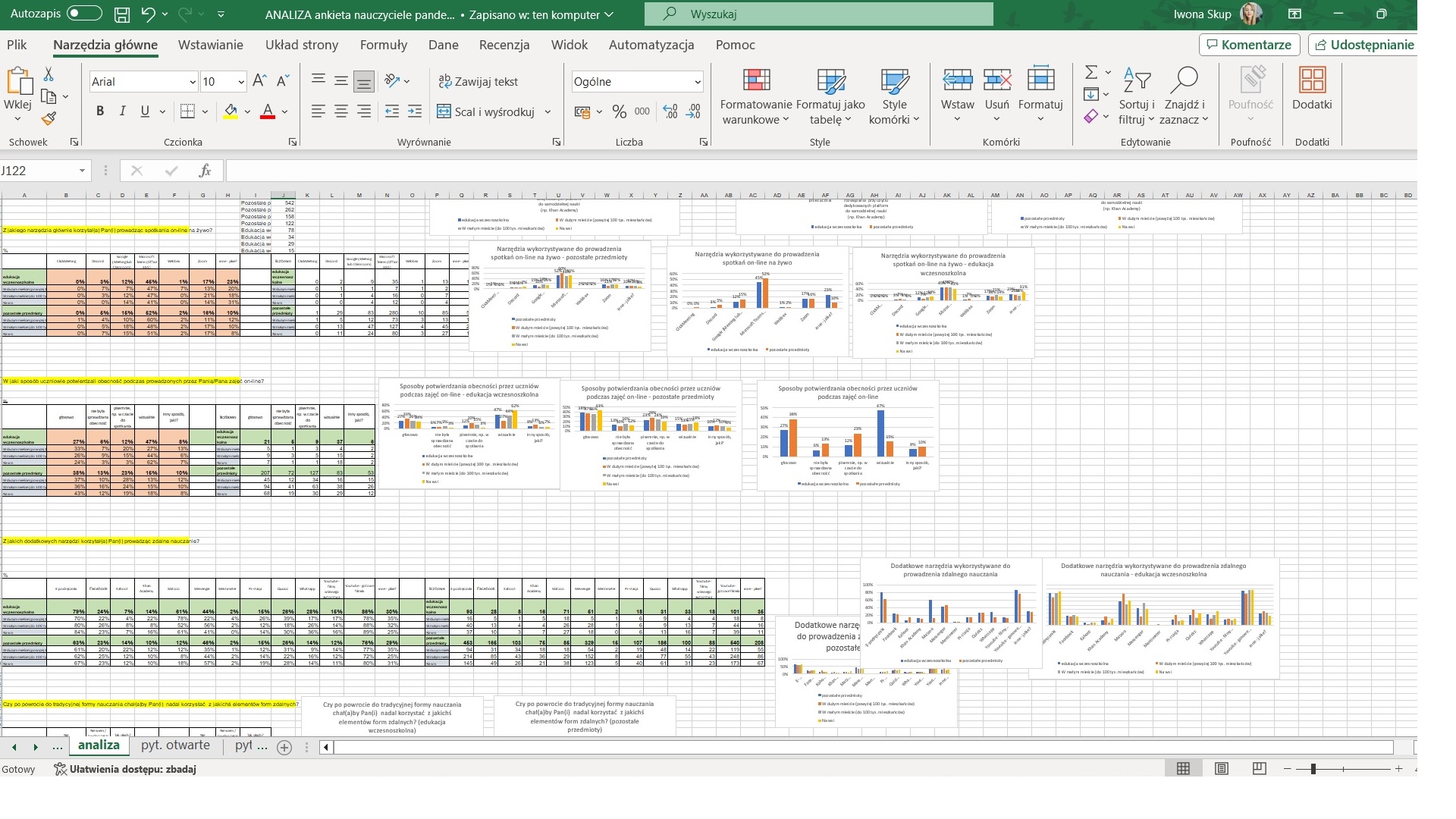Open the borders dropdown arrow
The height and width of the screenshot is (819, 1456).
[205, 112]
